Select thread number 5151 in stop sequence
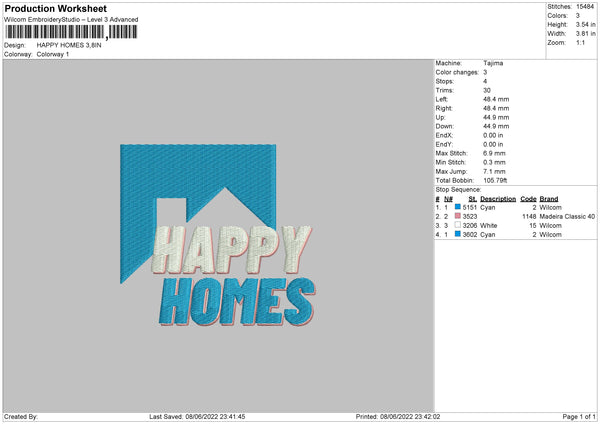 click(470, 207)
